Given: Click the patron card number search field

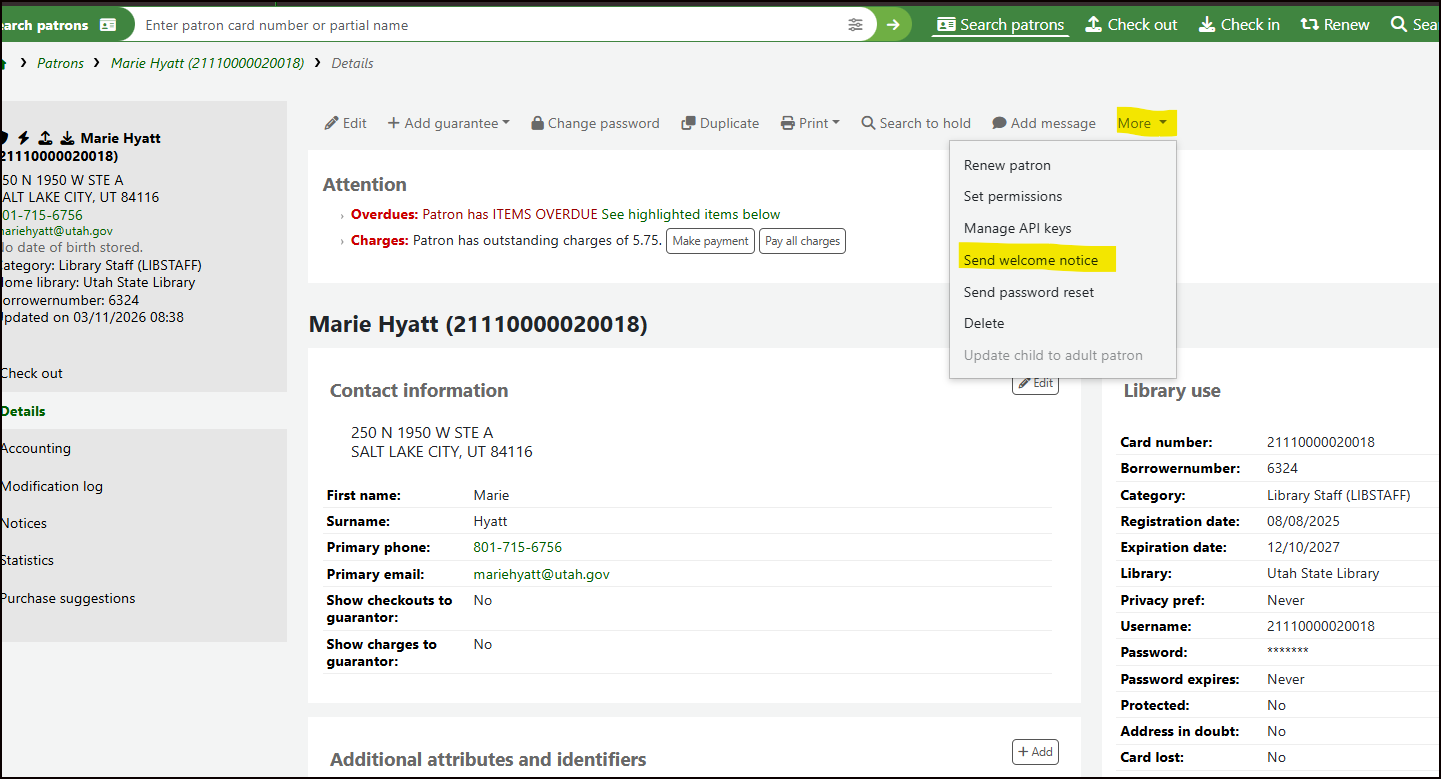Looking at the screenshot, I should (490, 24).
